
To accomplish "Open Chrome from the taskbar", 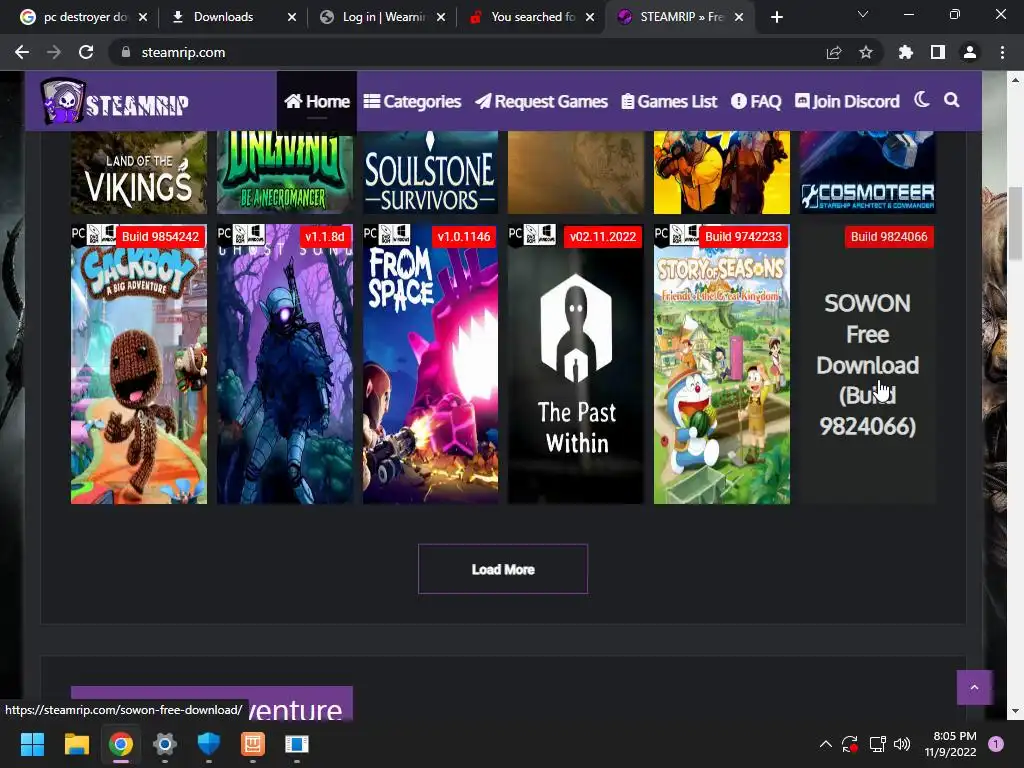I will coord(121,744).
